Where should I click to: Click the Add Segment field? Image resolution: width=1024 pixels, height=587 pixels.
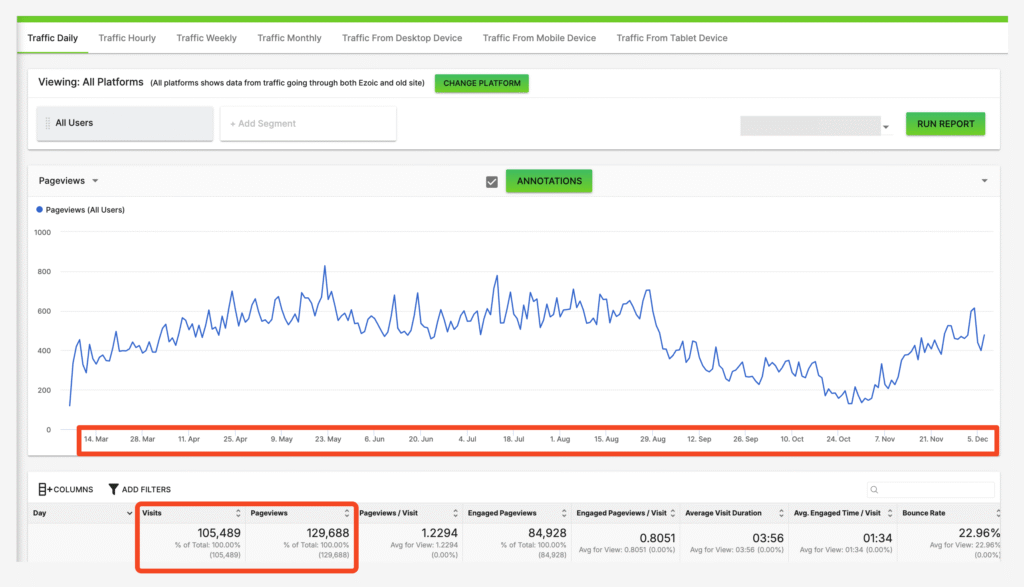point(307,124)
